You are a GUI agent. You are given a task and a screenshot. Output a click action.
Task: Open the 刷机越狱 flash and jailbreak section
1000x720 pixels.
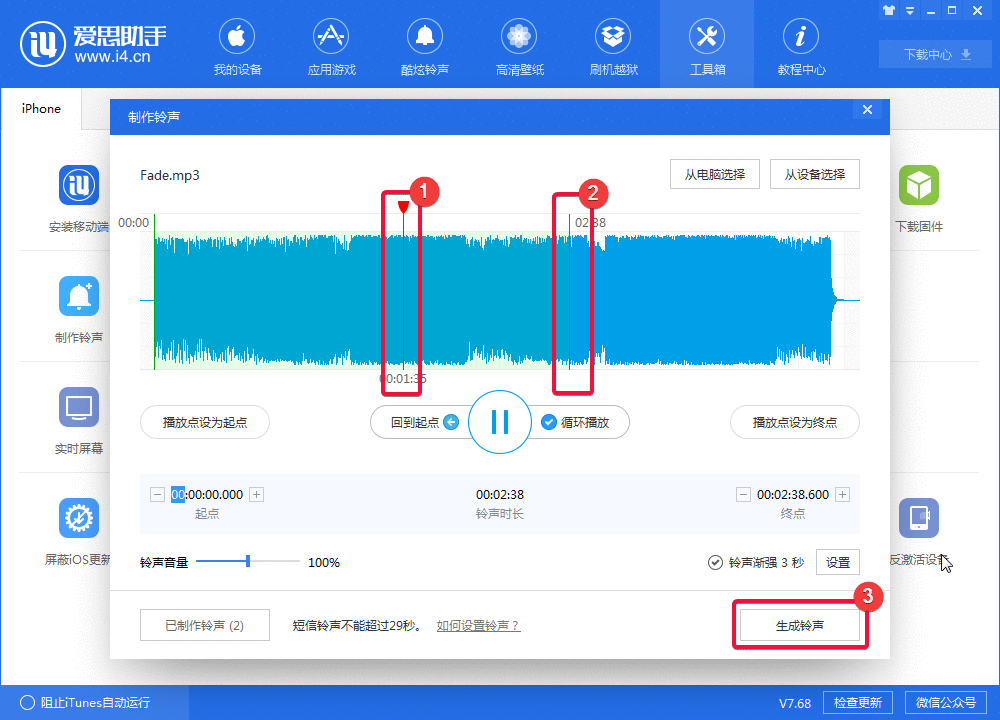[612, 45]
